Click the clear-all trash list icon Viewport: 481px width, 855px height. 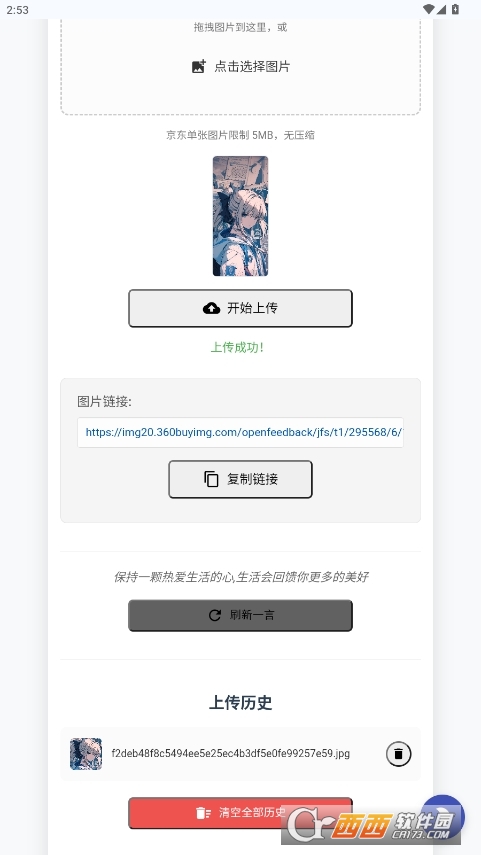pos(203,813)
